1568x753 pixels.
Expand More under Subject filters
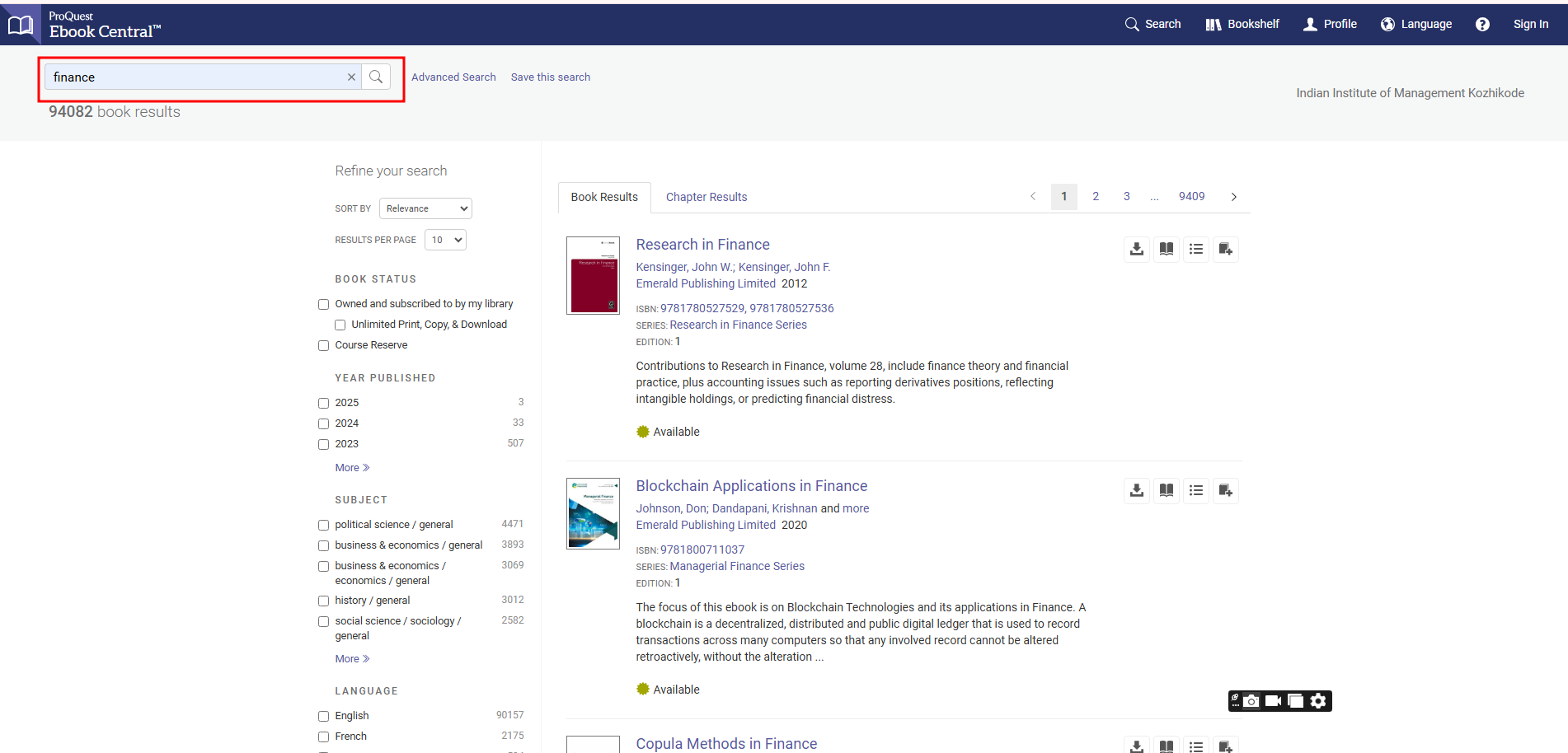[352, 659]
